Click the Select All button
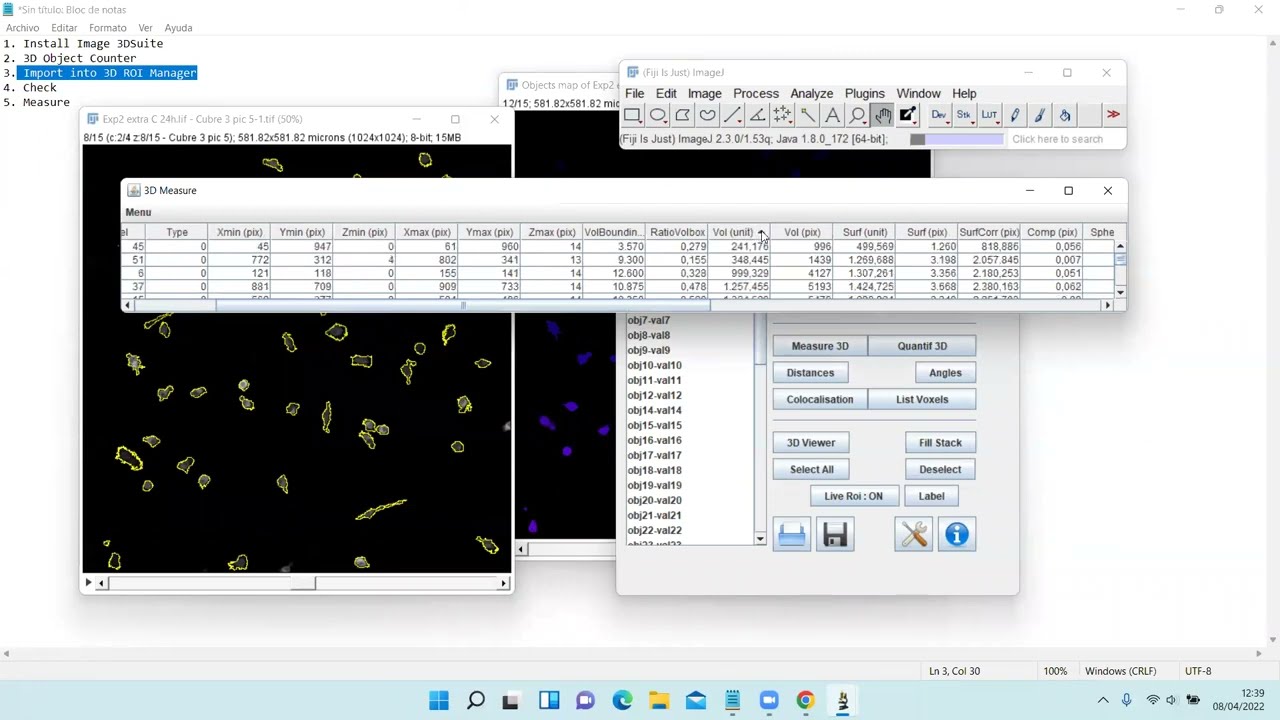 pyautogui.click(x=812, y=470)
